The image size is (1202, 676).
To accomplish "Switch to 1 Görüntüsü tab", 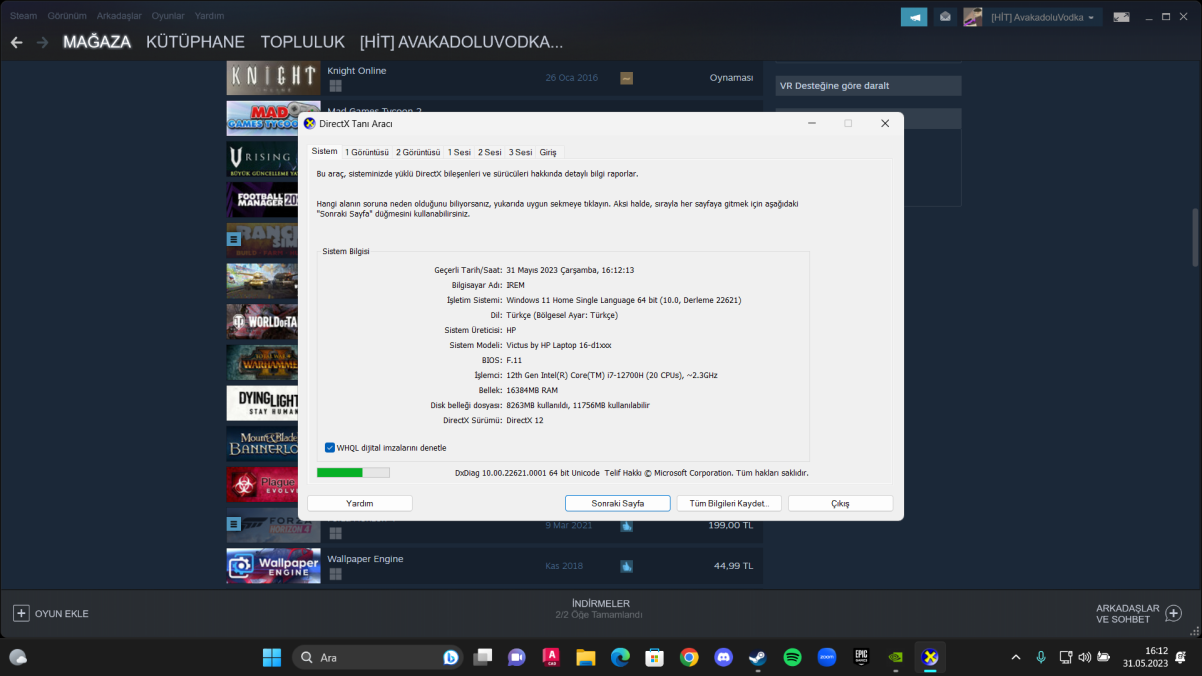I will click(x=367, y=152).
